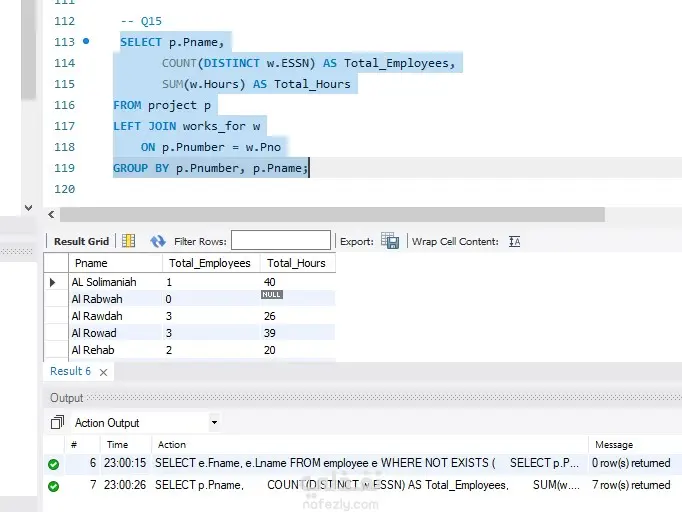Click the down chevron of the left panel scrollbar
Image resolution: width=682 pixels, height=512 pixels.
coord(28,208)
